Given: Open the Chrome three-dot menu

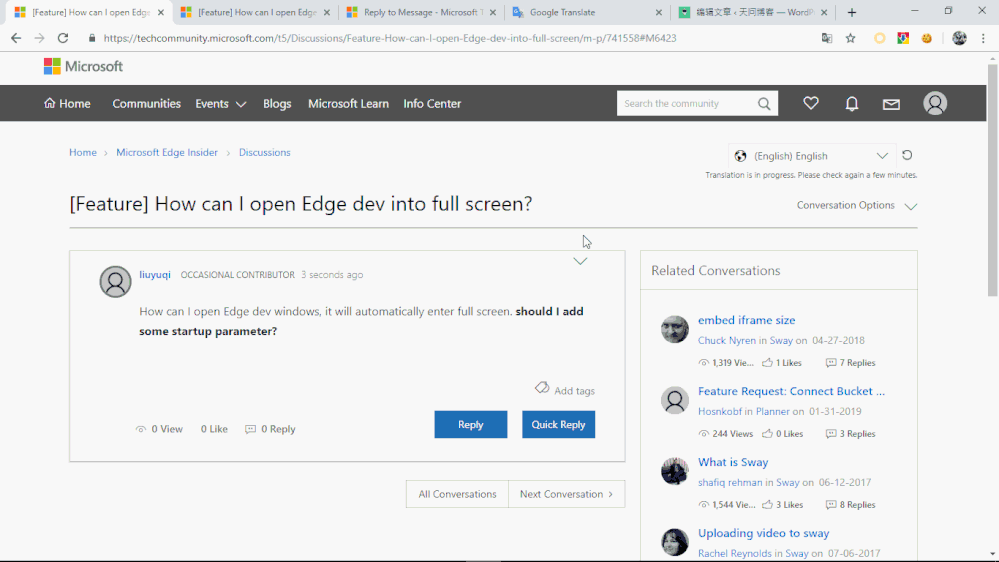Looking at the screenshot, I should click(983, 38).
